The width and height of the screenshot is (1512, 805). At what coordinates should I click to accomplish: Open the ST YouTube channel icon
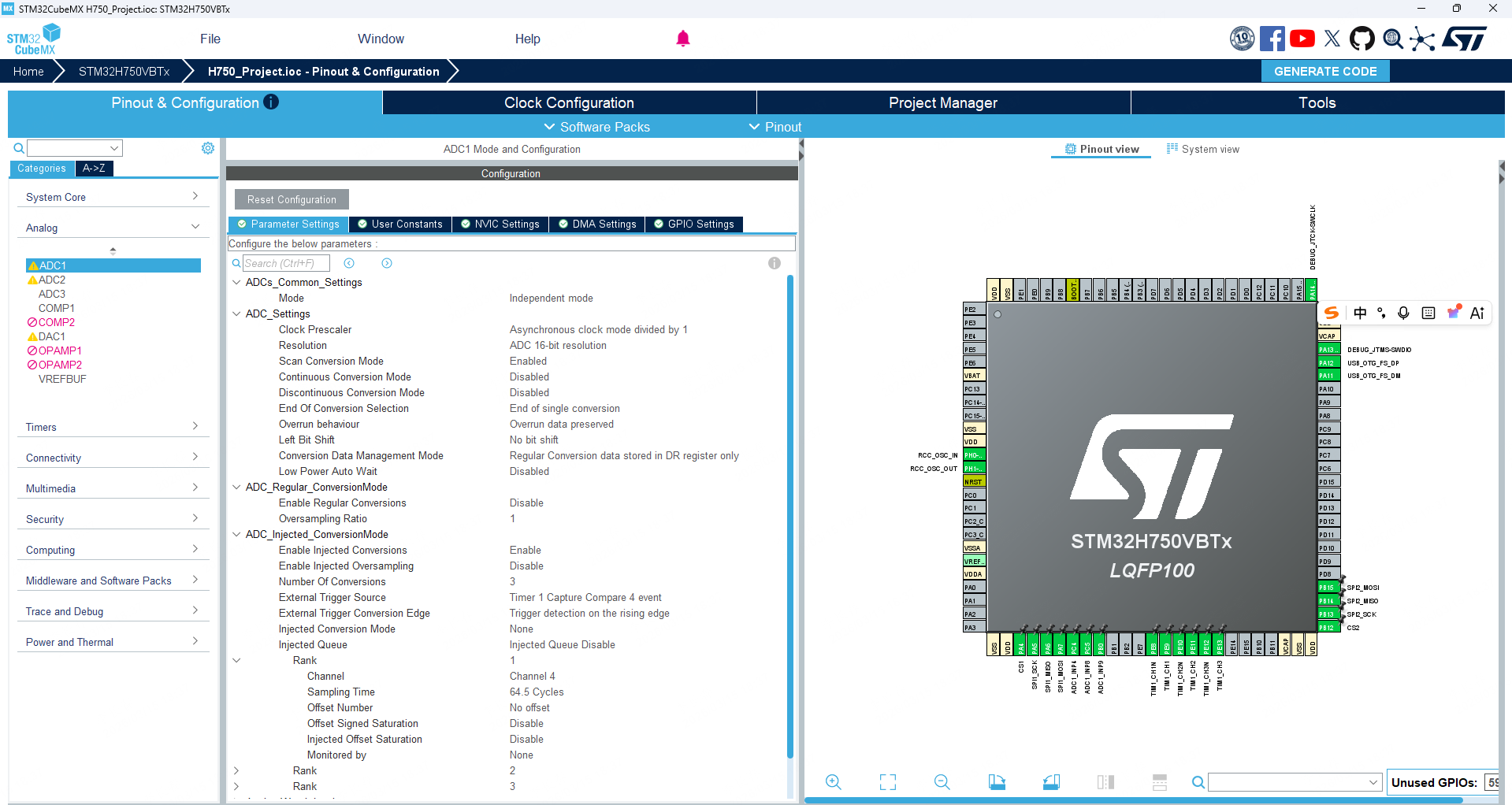[1302, 39]
